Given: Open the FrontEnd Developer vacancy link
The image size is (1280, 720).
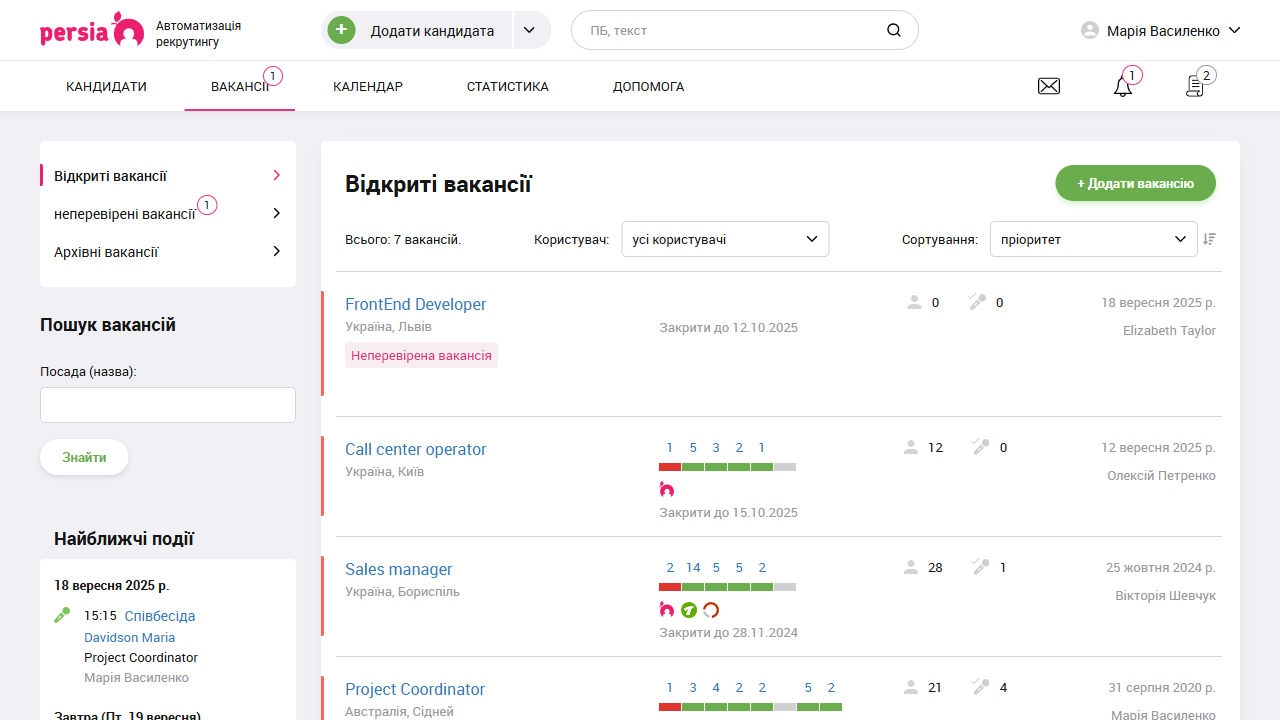Looking at the screenshot, I should [415, 304].
